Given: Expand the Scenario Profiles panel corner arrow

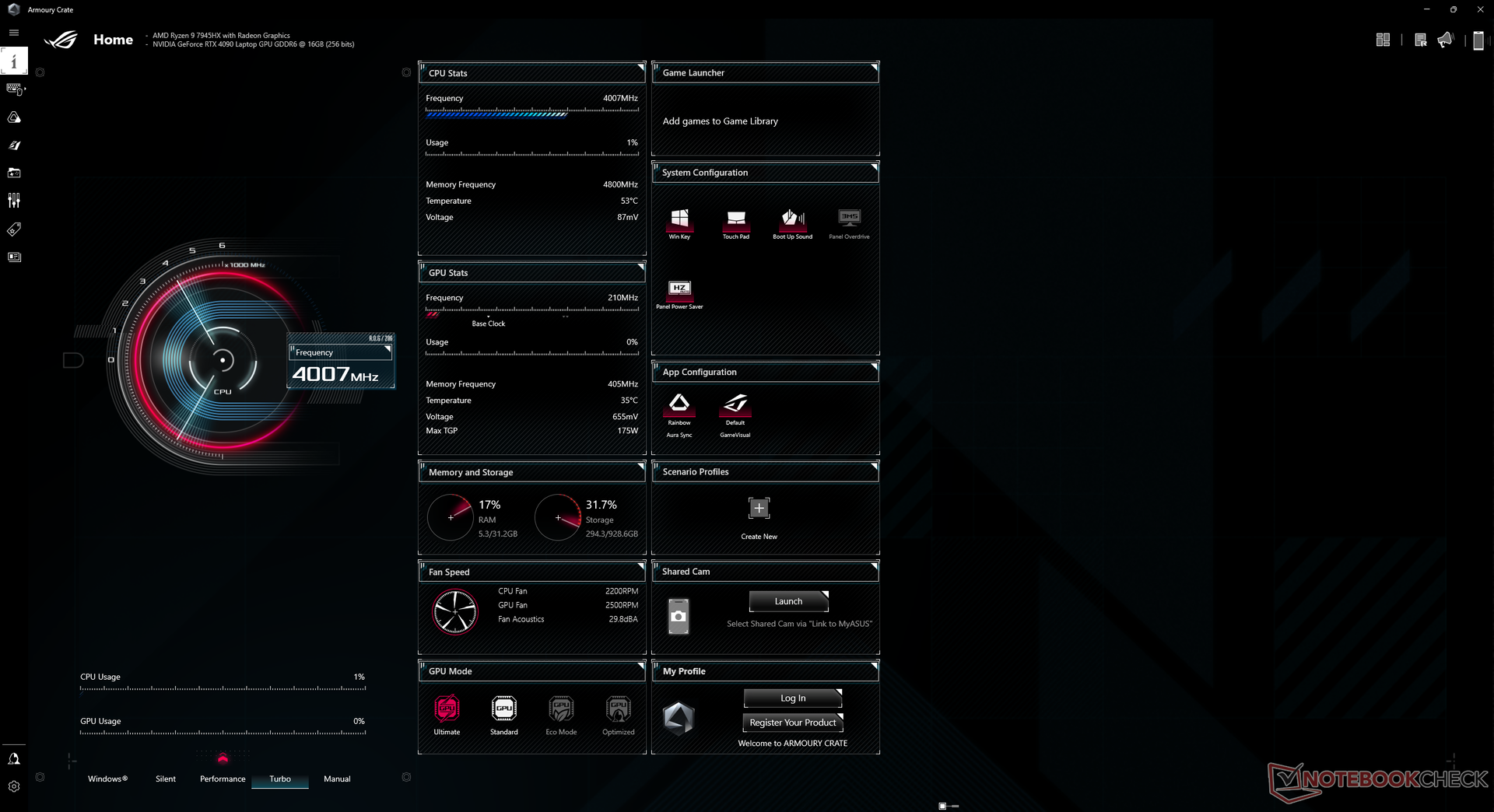Looking at the screenshot, I should [875, 466].
